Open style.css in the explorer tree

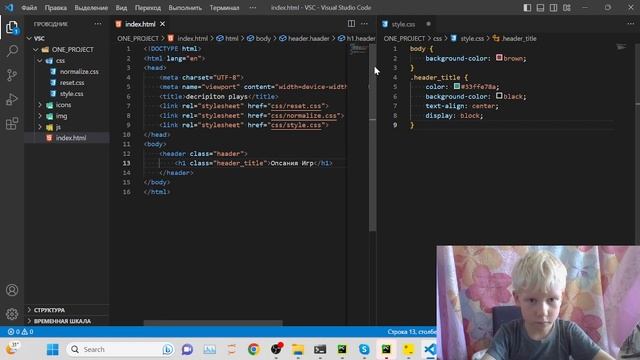(x=71, y=93)
